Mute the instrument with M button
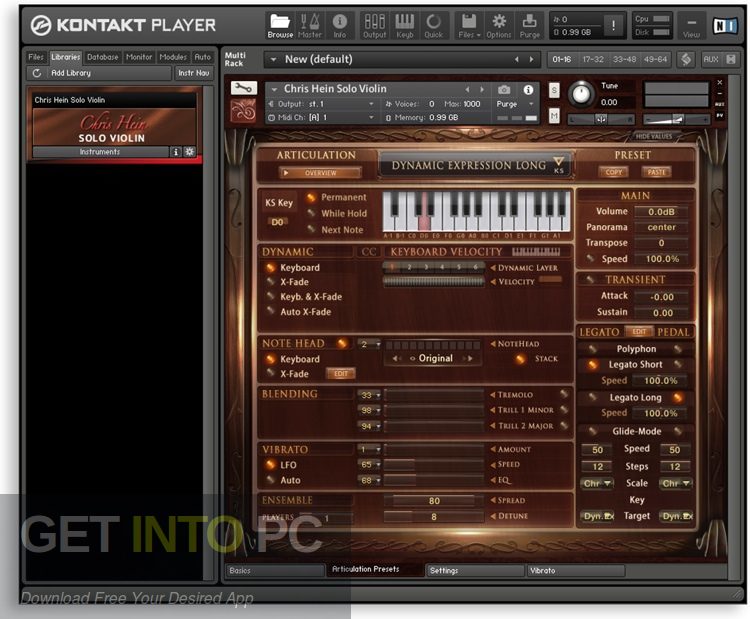 tap(554, 115)
